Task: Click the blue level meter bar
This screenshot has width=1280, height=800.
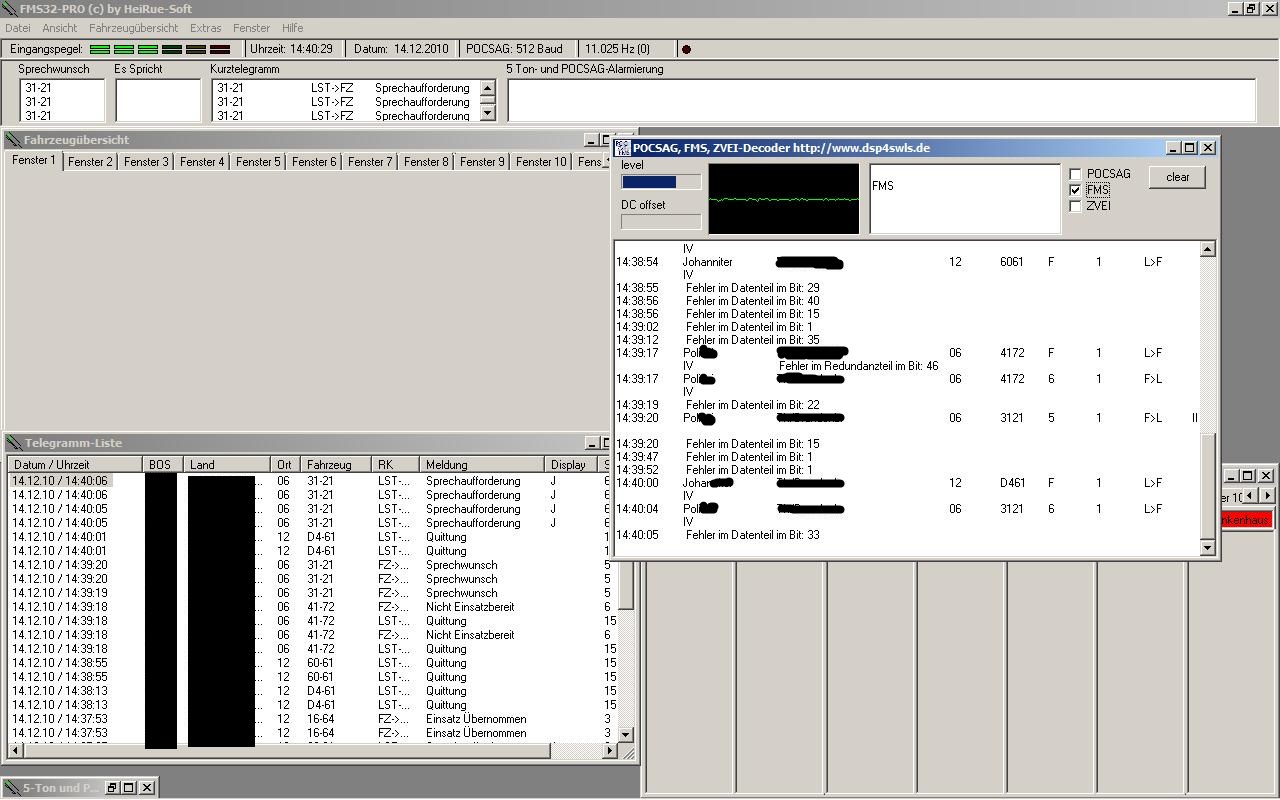Action: 649,182
